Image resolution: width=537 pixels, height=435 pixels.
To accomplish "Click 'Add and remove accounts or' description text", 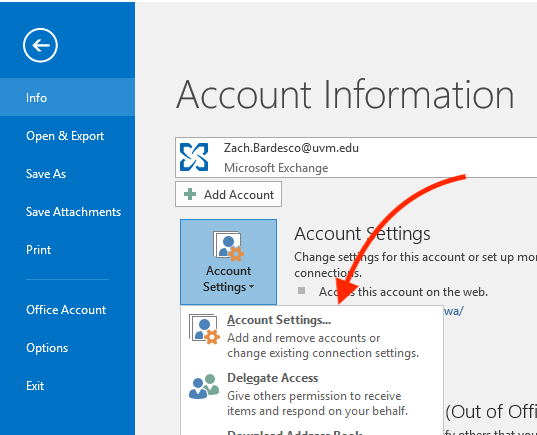I will 303,338.
